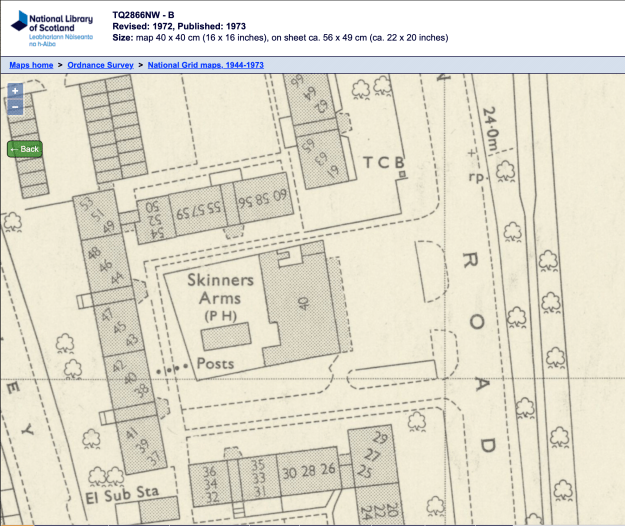Click the TCB label on the map
Image resolution: width=625 pixels, height=526 pixels.
click(383, 163)
